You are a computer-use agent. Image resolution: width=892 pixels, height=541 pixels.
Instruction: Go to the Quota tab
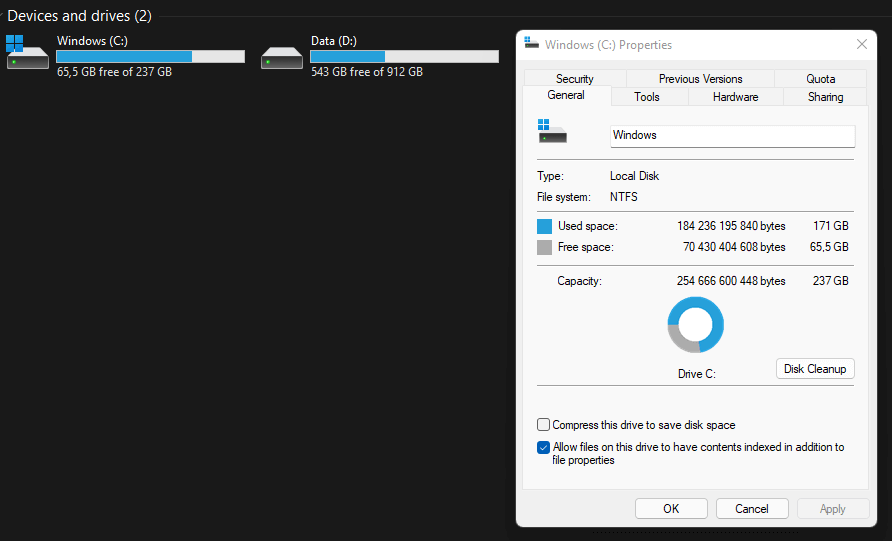pyautogui.click(x=820, y=79)
